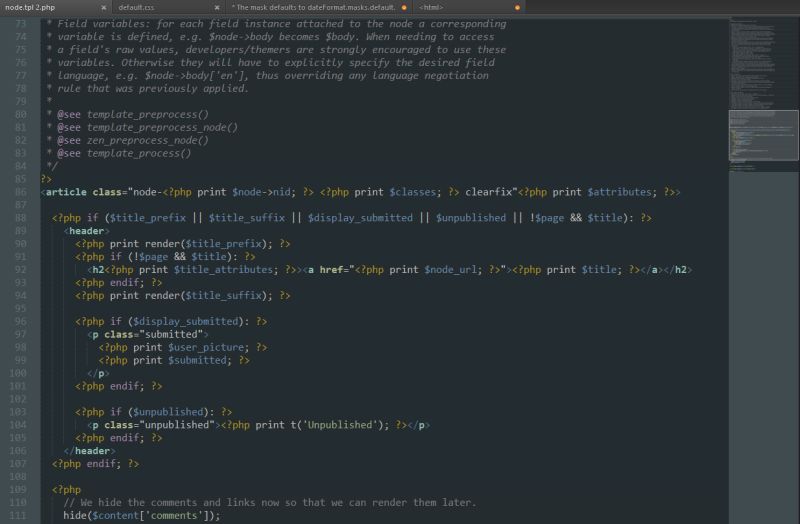Click line number 92 in the gutter
800x524 pixels.
(x=20, y=269)
